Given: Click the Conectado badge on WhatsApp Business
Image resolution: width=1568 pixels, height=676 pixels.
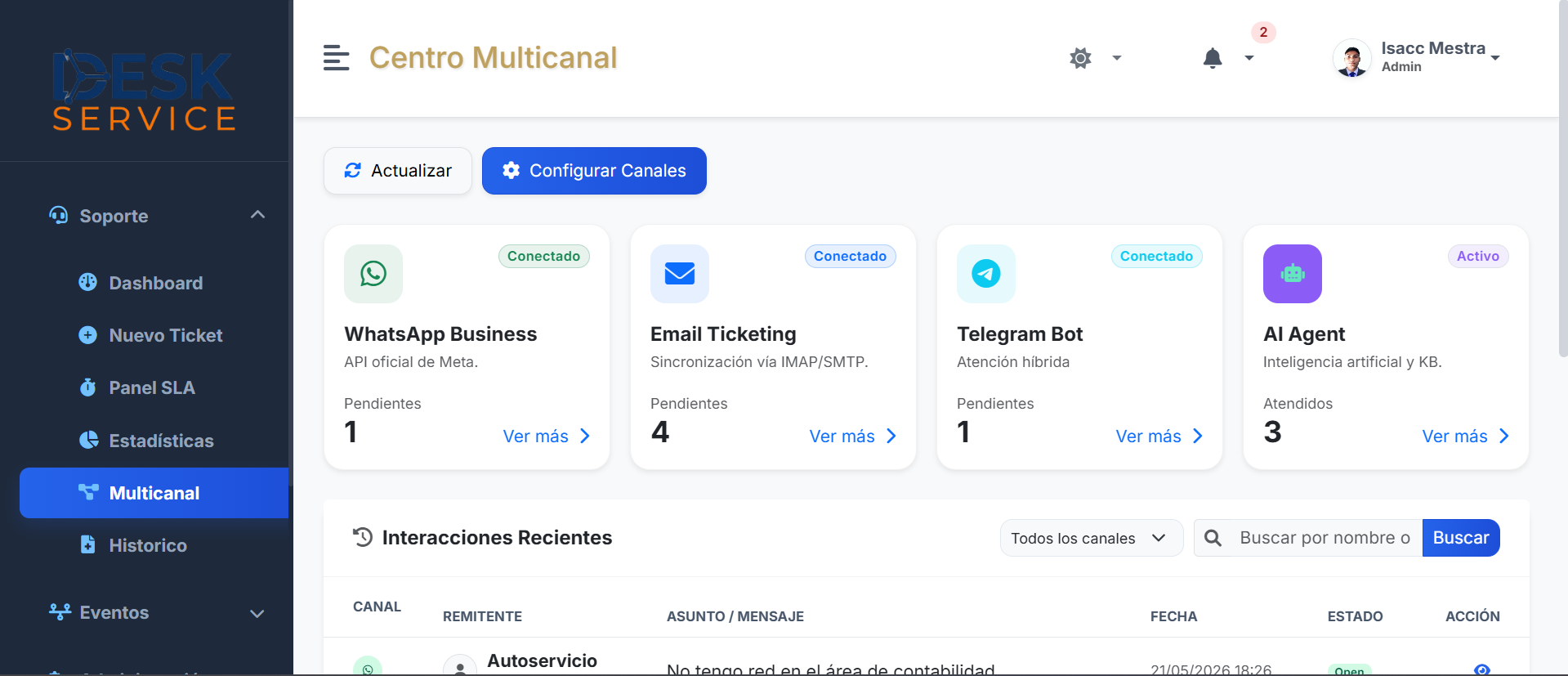Looking at the screenshot, I should tap(544, 256).
